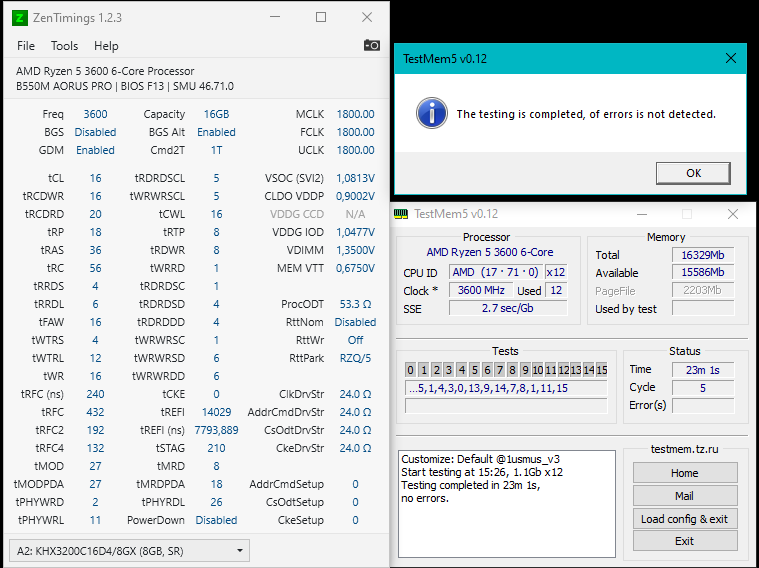Screen dimensions: 759x568
Task: Click the MEM VTT value 0,6750V
Action: (x=355, y=268)
